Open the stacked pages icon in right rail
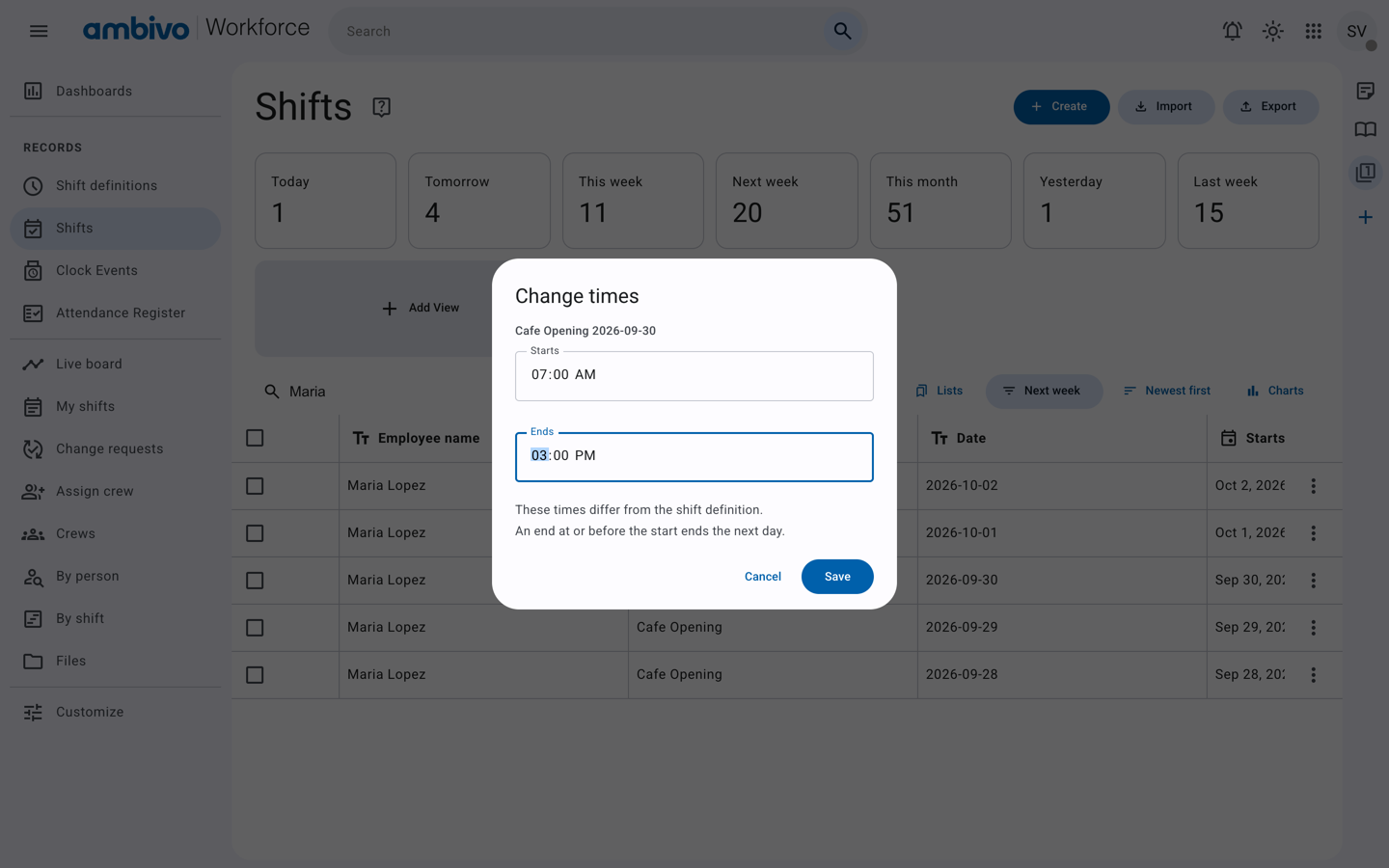 [x=1365, y=173]
